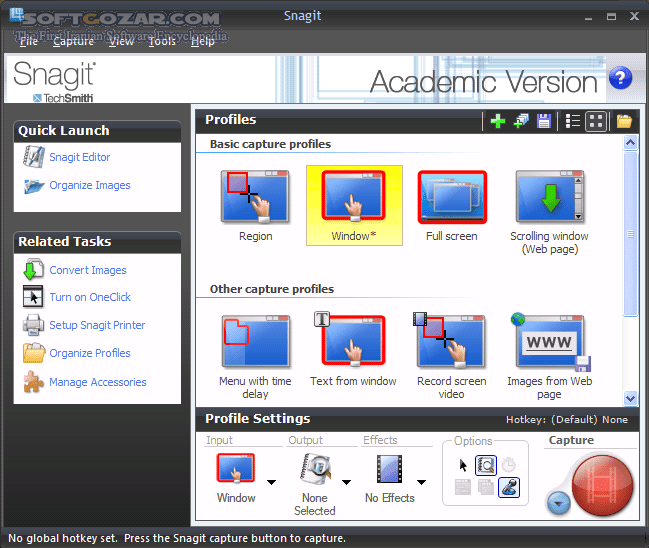The height and width of the screenshot is (548, 649).
Task: Click the Turn on OneClick link
Action: point(90,297)
